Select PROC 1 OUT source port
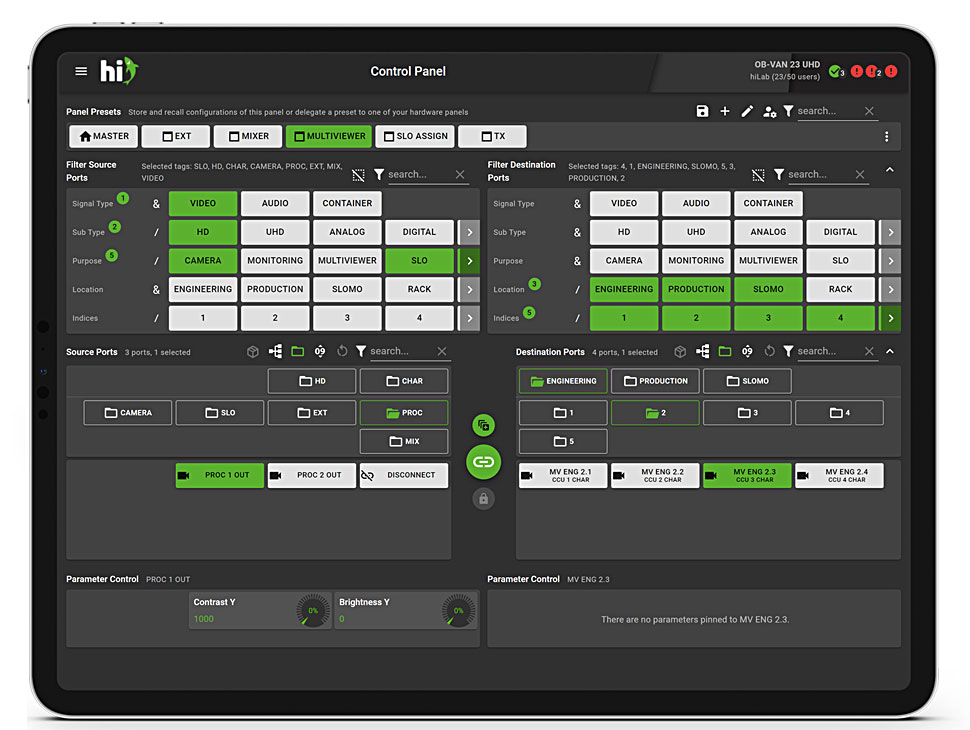Viewport: 970px width, 730px height. (220, 475)
